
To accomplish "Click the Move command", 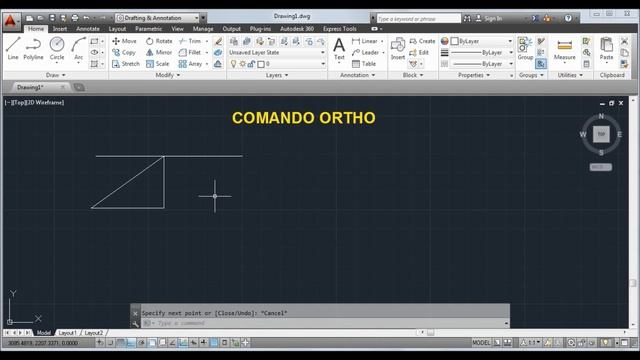I will [x=124, y=41].
